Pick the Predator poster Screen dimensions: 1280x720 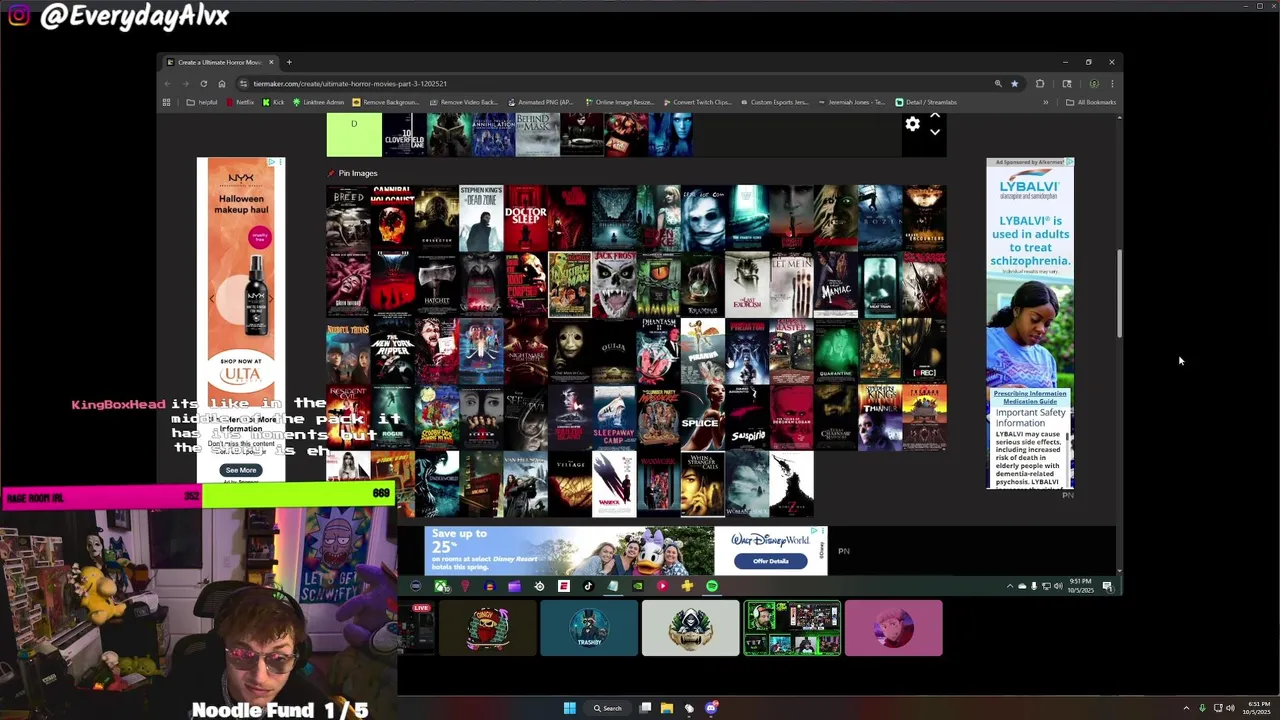coord(747,351)
